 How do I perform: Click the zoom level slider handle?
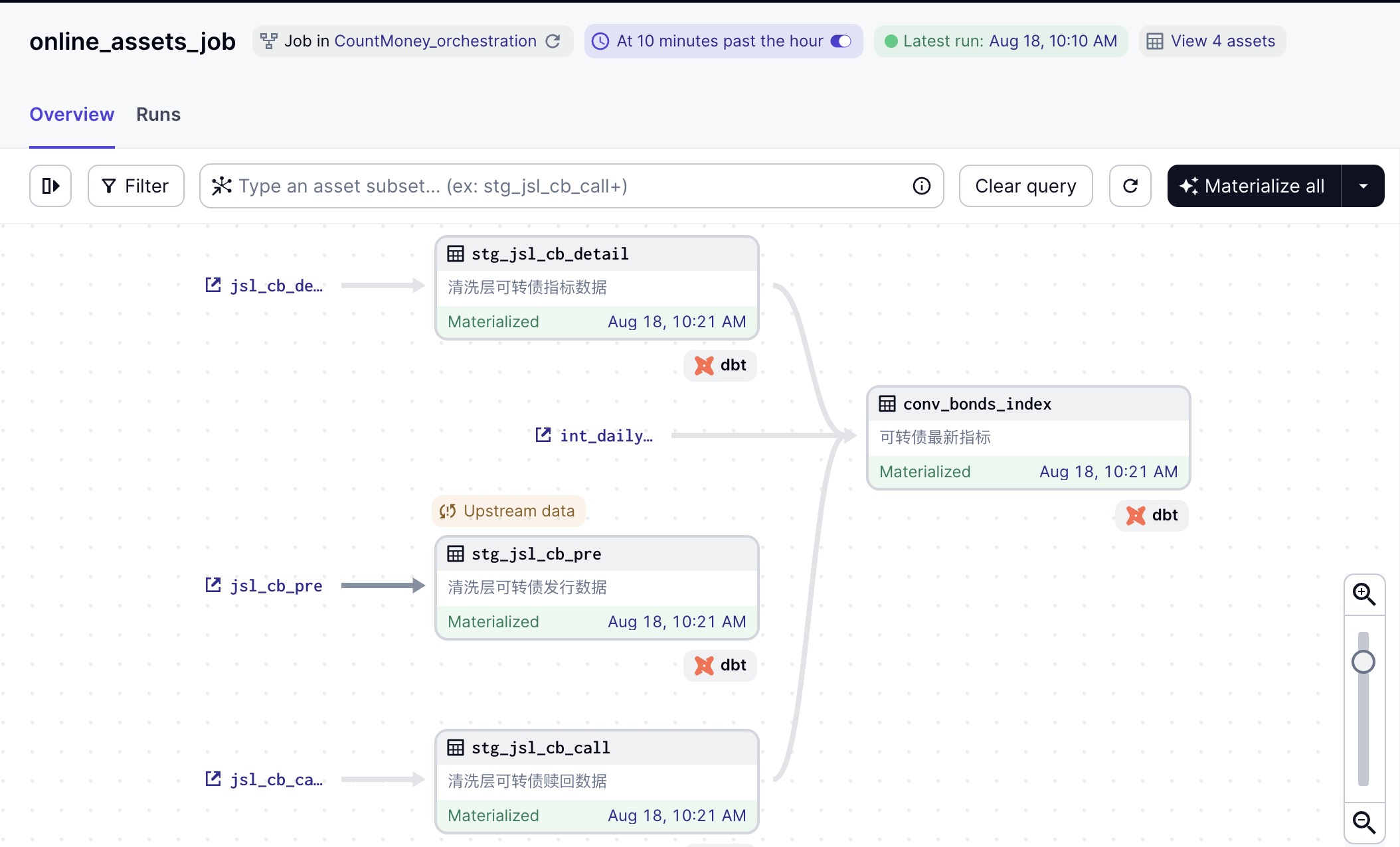[1363, 662]
